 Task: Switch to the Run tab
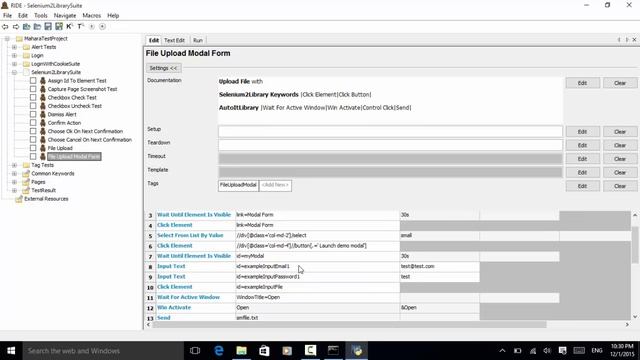click(198, 40)
